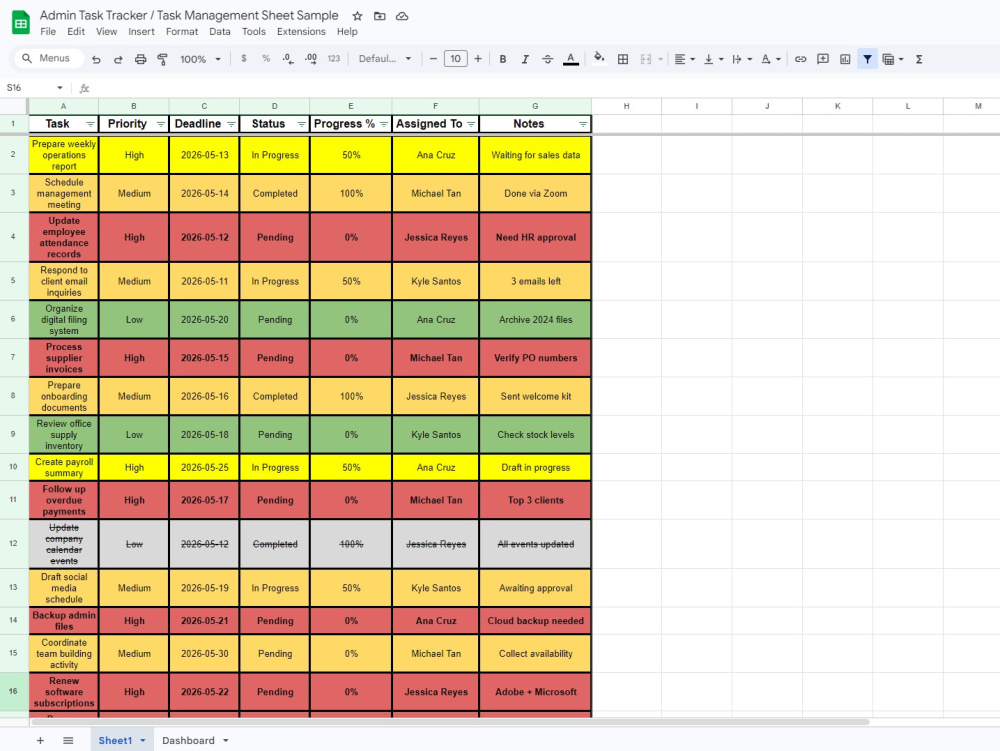The image size is (1000, 751).
Task: Open Functions sigma icon
Action: coord(919,59)
